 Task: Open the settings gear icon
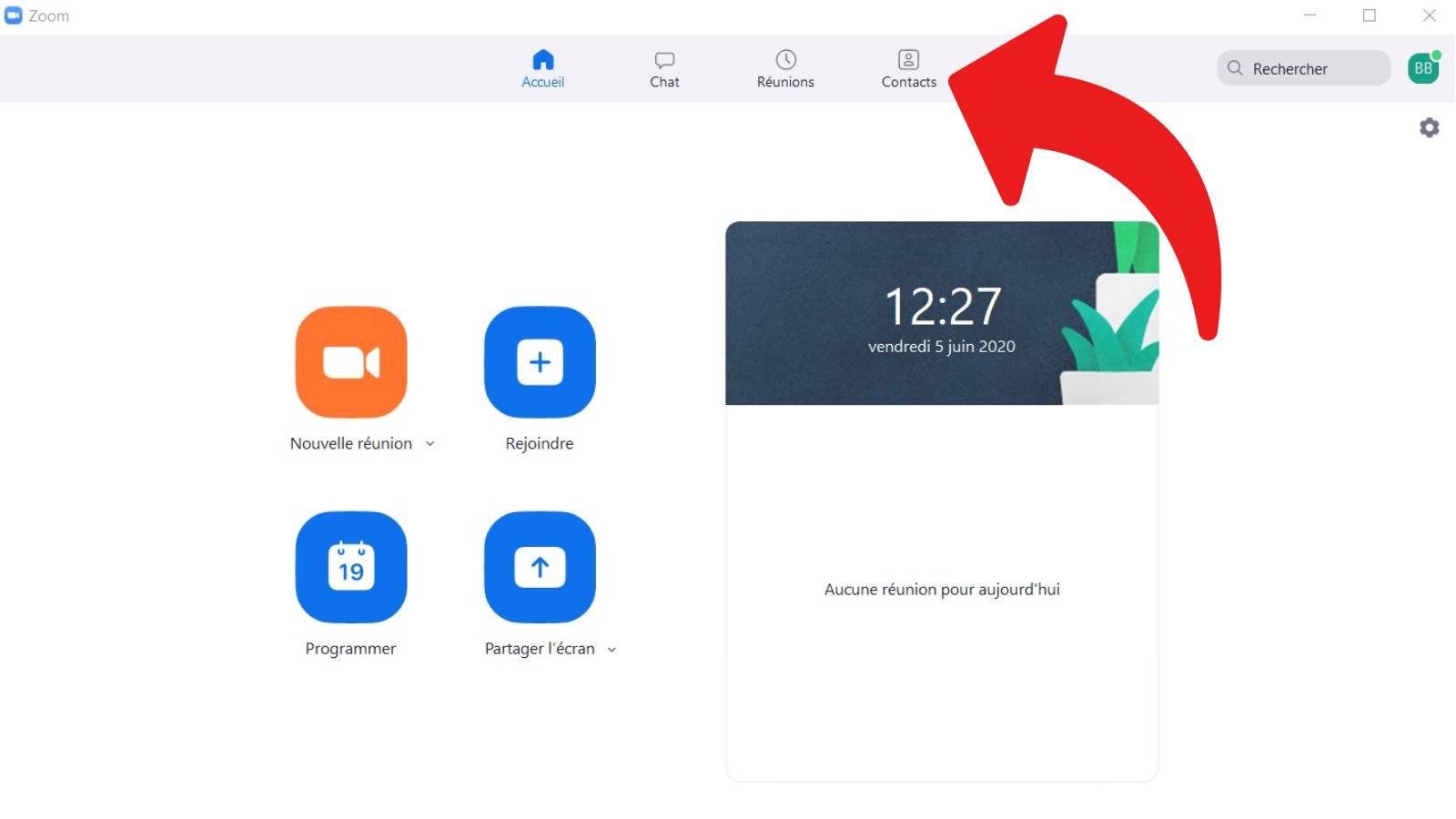coord(1429,127)
